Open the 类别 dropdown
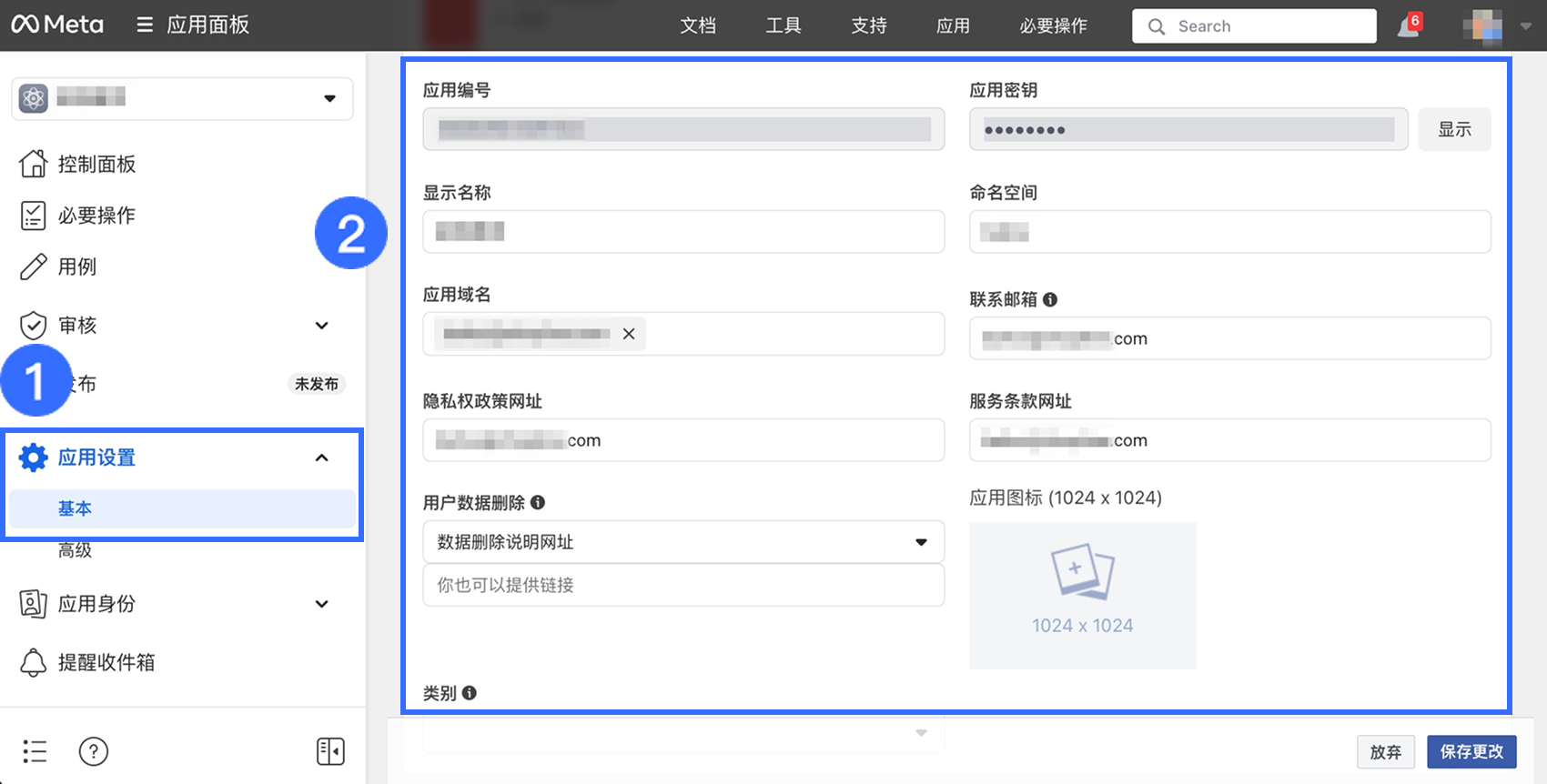 click(683, 733)
